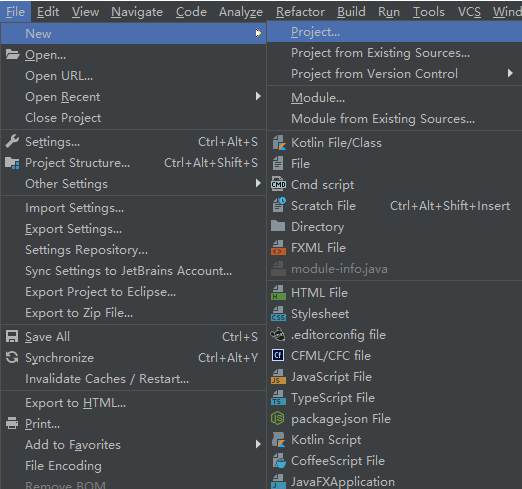Open the Code menu

(191, 12)
